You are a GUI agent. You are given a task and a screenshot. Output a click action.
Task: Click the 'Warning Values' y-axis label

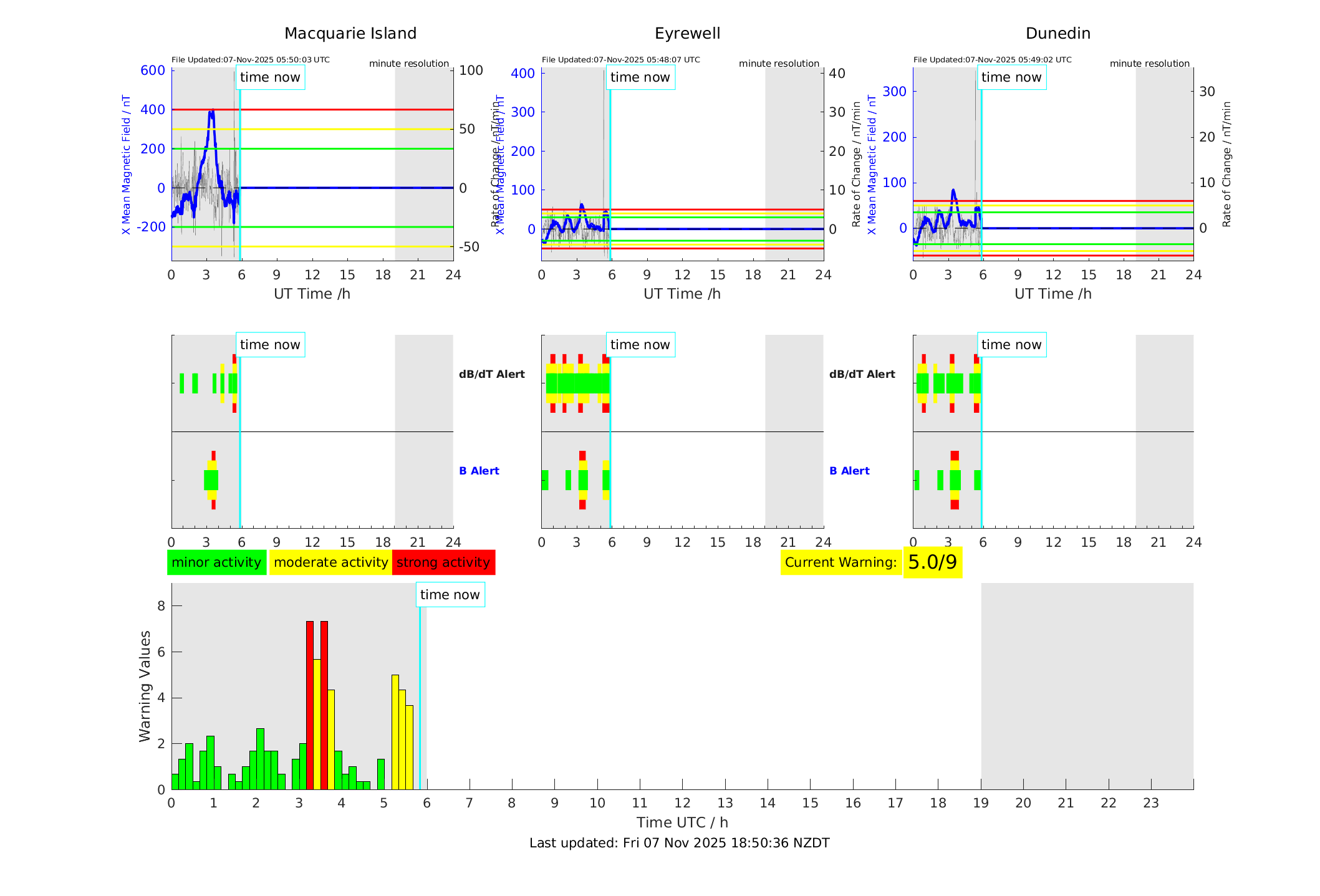pyautogui.click(x=145, y=686)
